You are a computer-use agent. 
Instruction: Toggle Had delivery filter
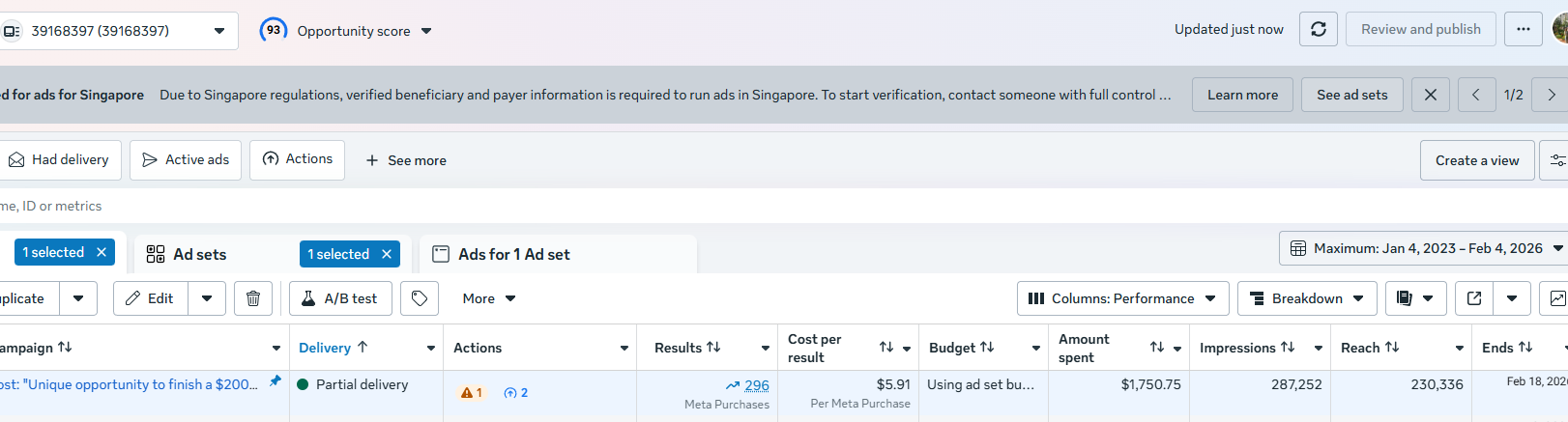click(x=60, y=159)
